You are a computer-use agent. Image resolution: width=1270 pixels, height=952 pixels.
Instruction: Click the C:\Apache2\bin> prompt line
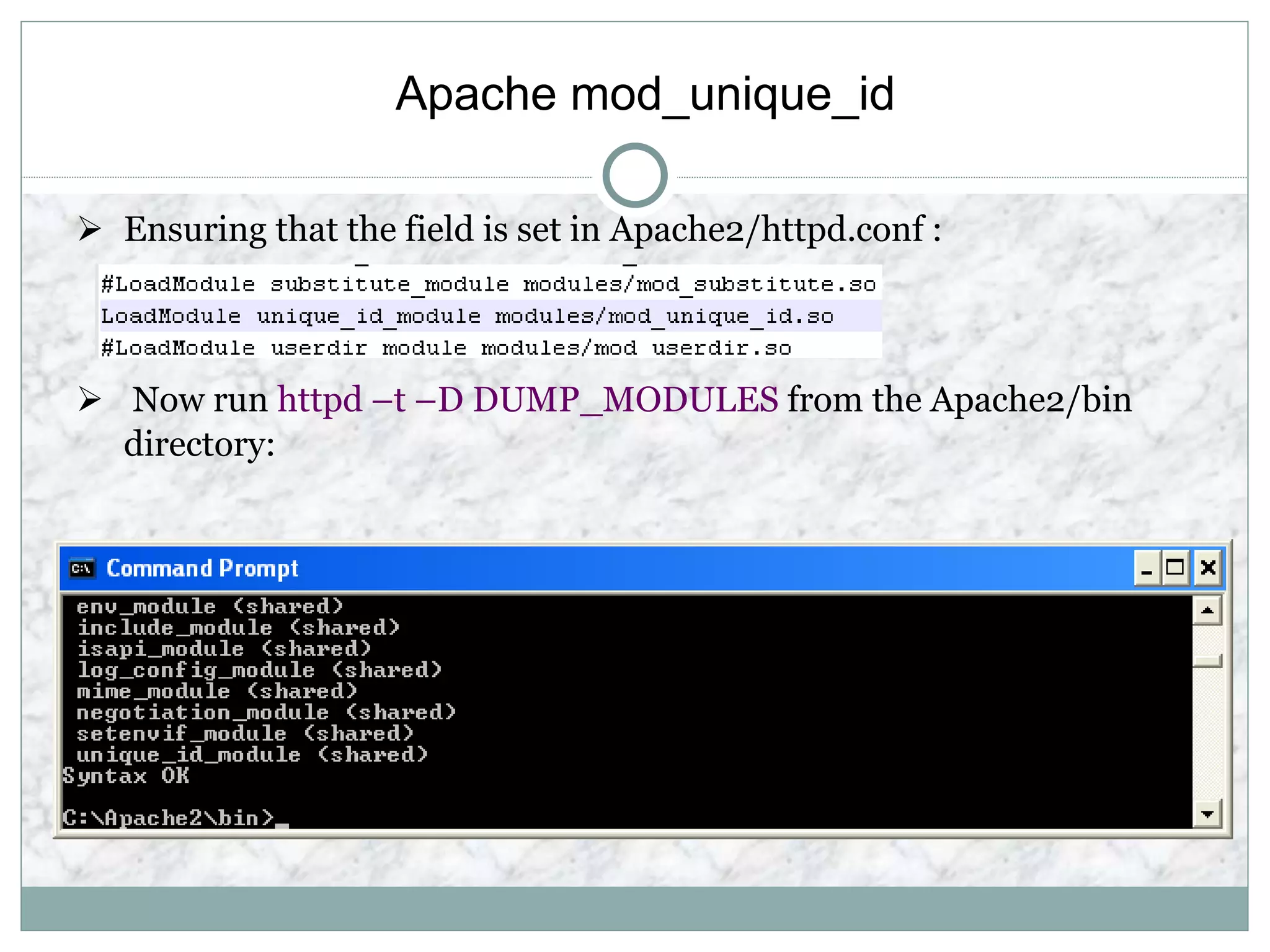(x=175, y=818)
